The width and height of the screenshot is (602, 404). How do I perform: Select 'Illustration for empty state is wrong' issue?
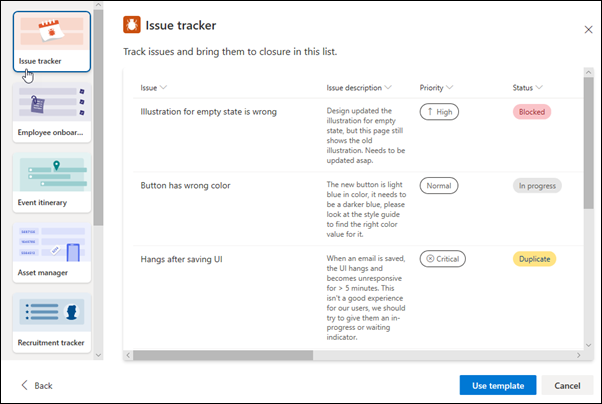point(208,112)
